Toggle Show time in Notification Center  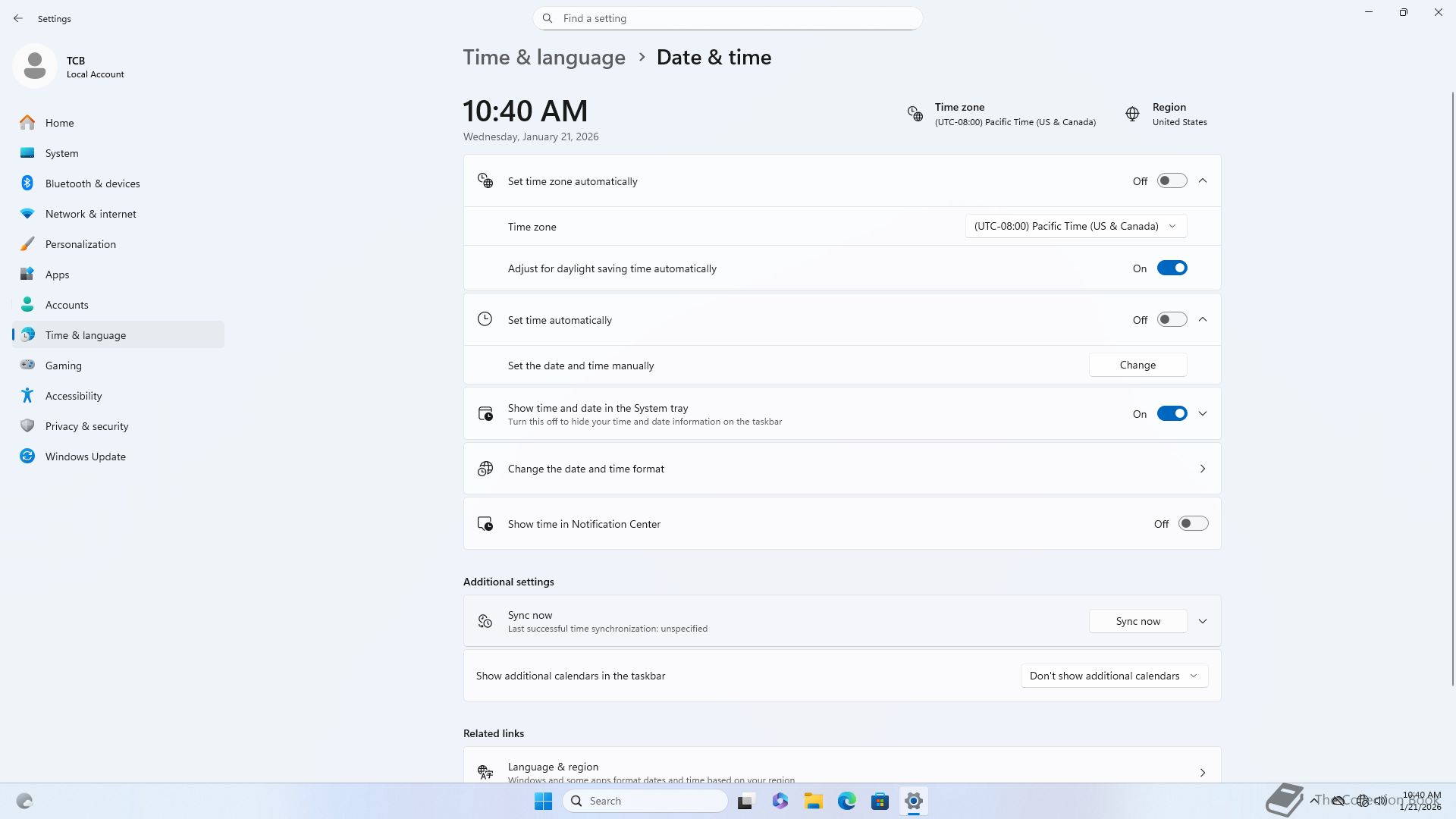coord(1193,524)
